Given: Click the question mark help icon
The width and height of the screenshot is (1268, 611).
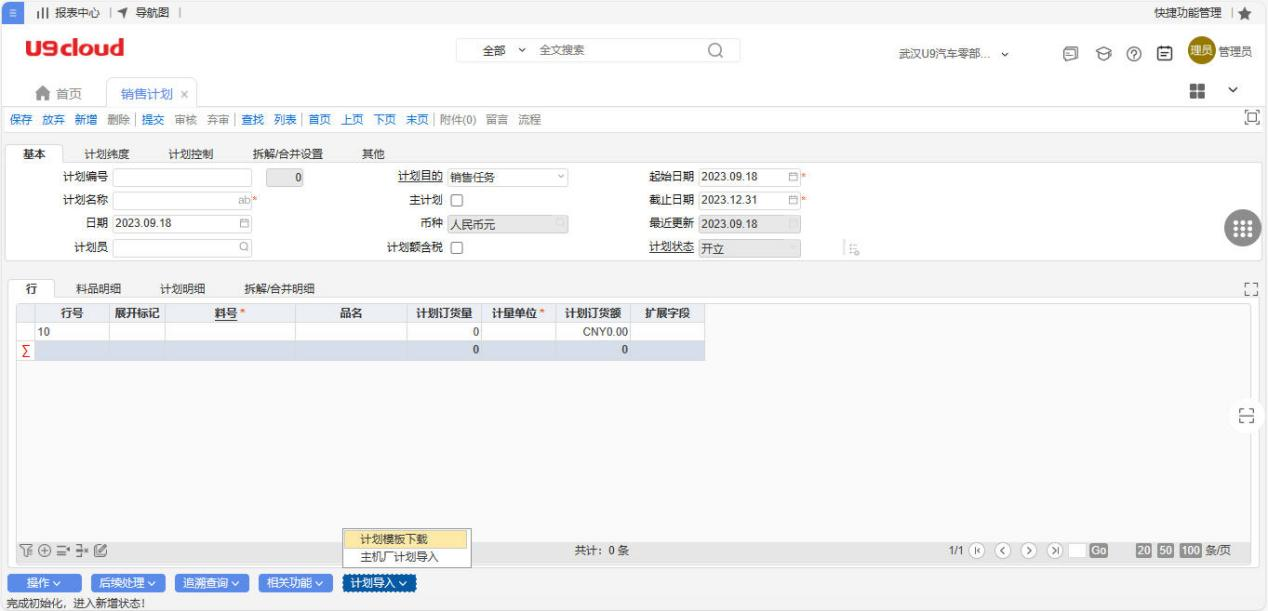Looking at the screenshot, I should [x=1135, y=54].
